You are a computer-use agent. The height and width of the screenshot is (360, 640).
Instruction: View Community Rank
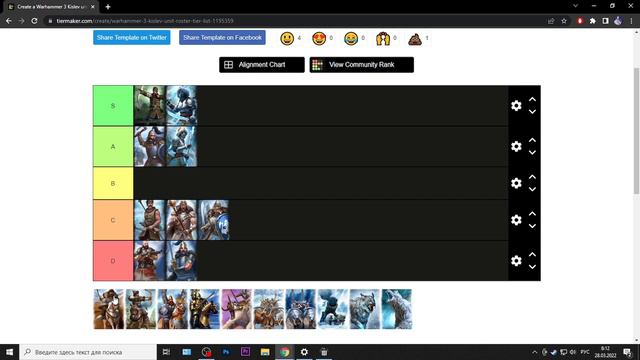pos(361,64)
